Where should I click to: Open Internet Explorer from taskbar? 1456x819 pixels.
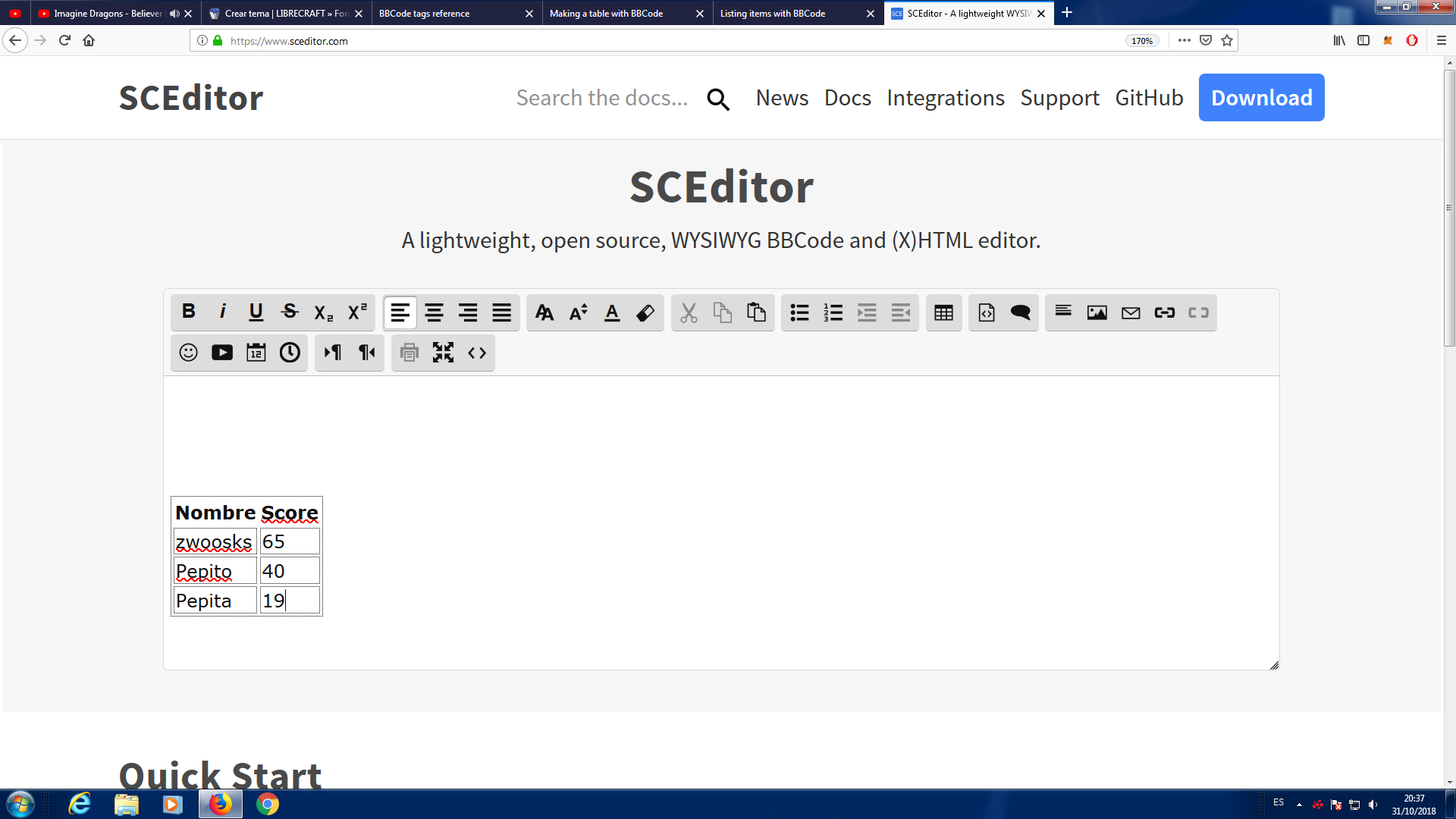(x=80, y=804)
